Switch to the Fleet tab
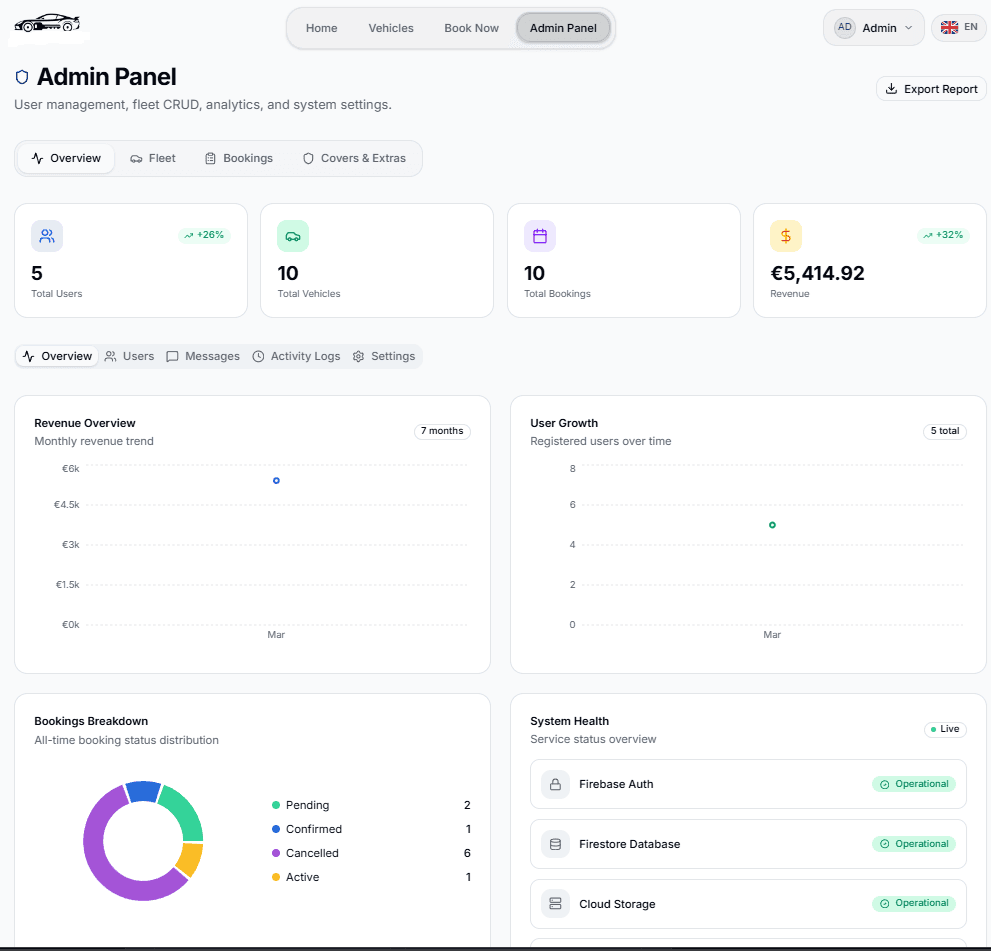Screen dimensions: 991x951 152,157
